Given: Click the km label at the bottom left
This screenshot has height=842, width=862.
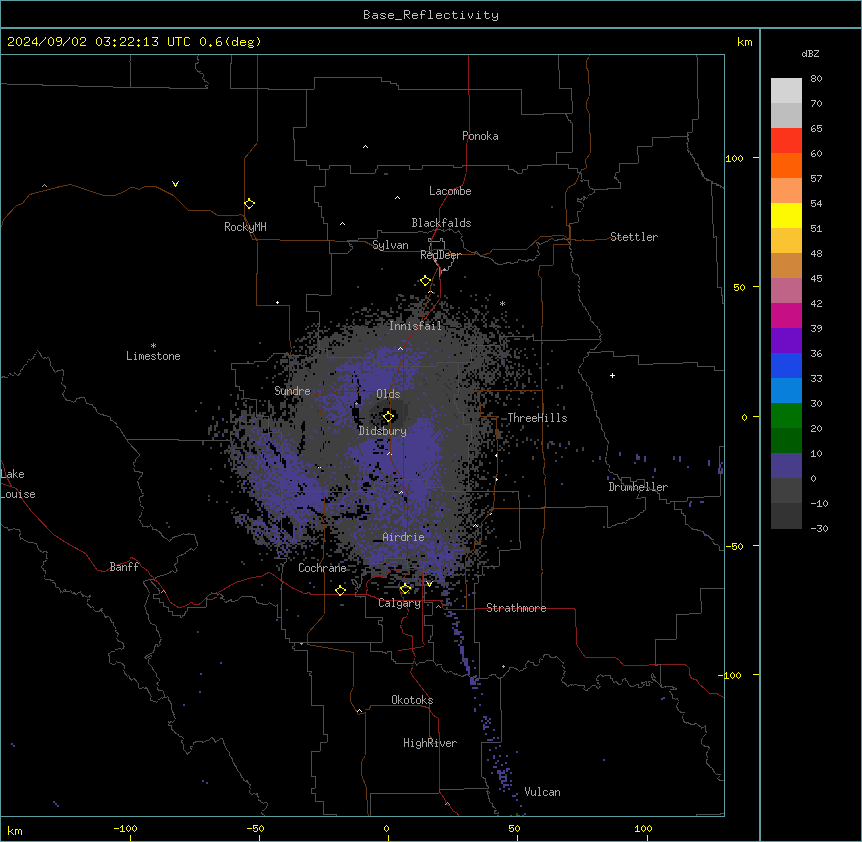Looking at the screenshot, I should [14, 830].
